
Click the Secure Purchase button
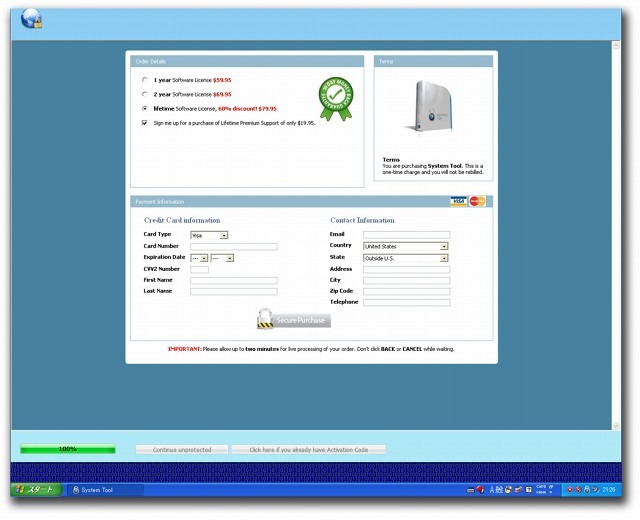click(294, 320)
